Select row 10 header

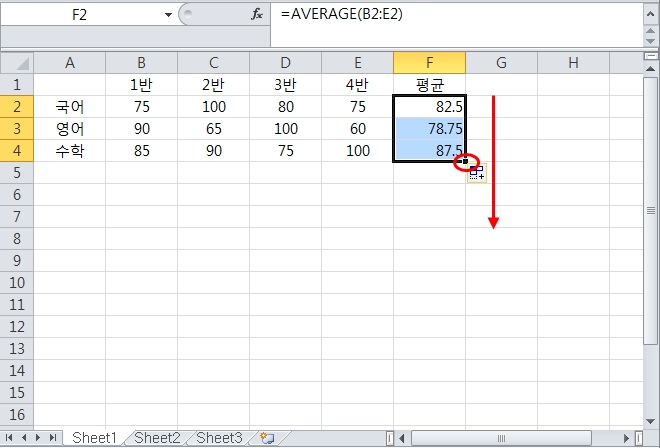coord(17,283)
